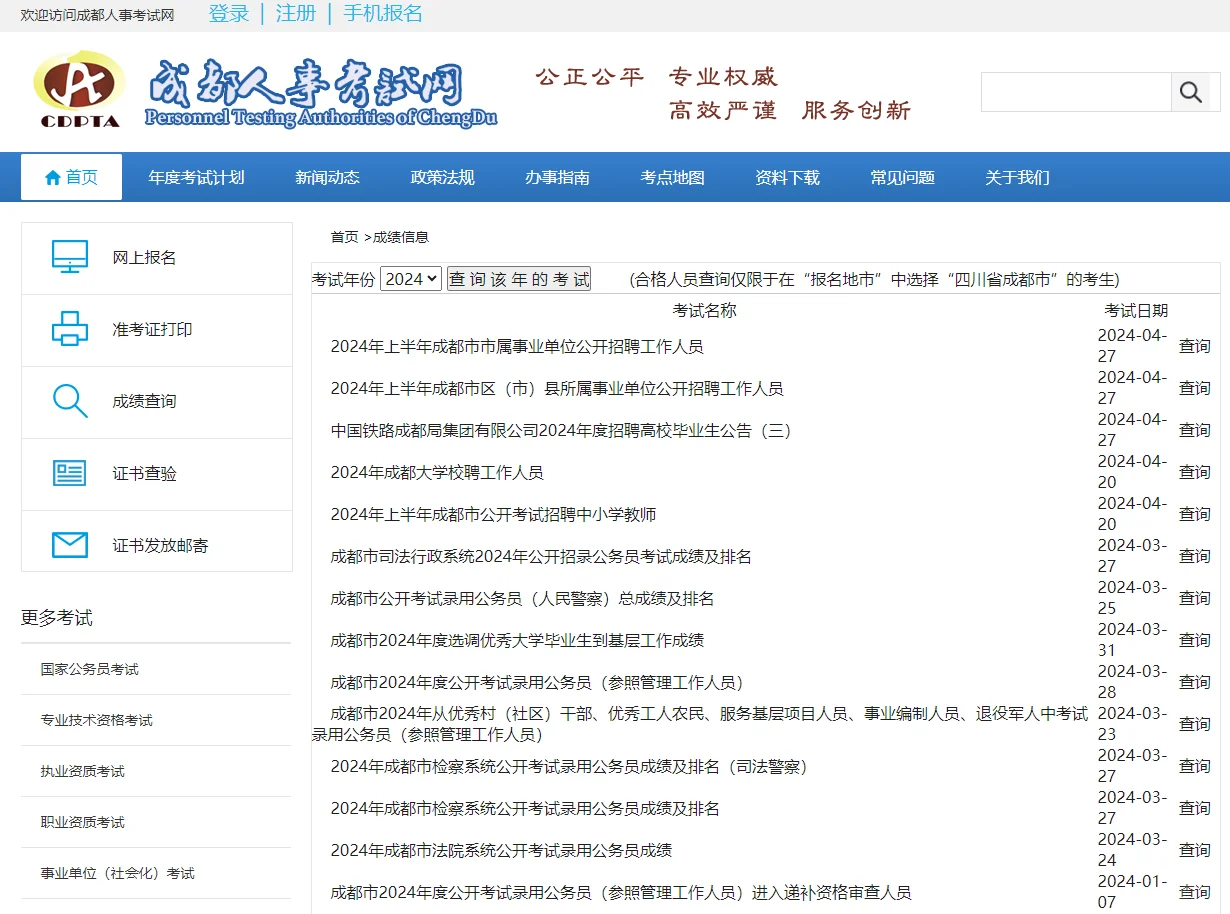Click the home icon in navigation bar
This screenshot has height=914, width=1230.
click(x=53, y=177)
